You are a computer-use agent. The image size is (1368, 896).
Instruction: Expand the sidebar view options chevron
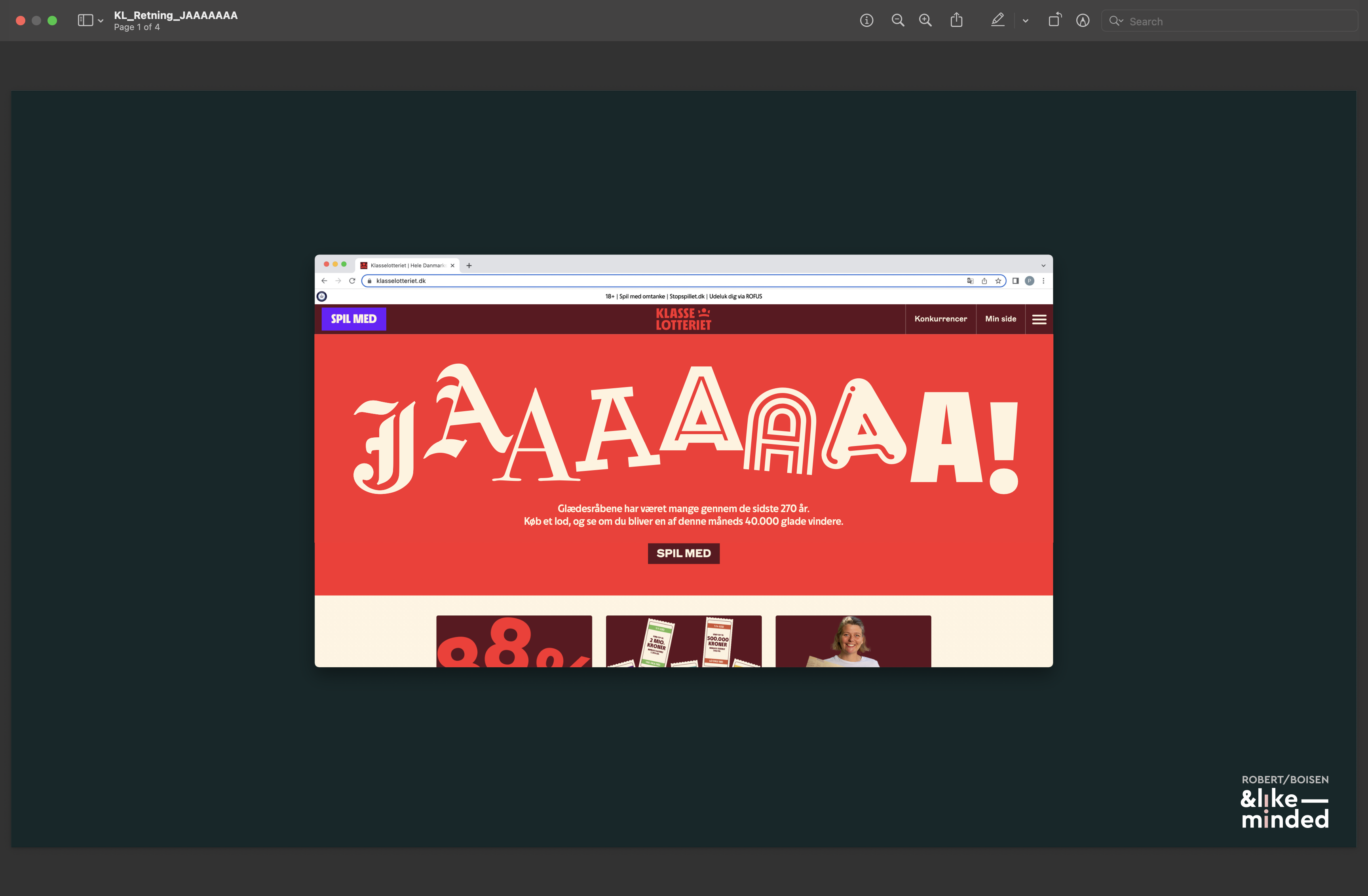(101, 21)
